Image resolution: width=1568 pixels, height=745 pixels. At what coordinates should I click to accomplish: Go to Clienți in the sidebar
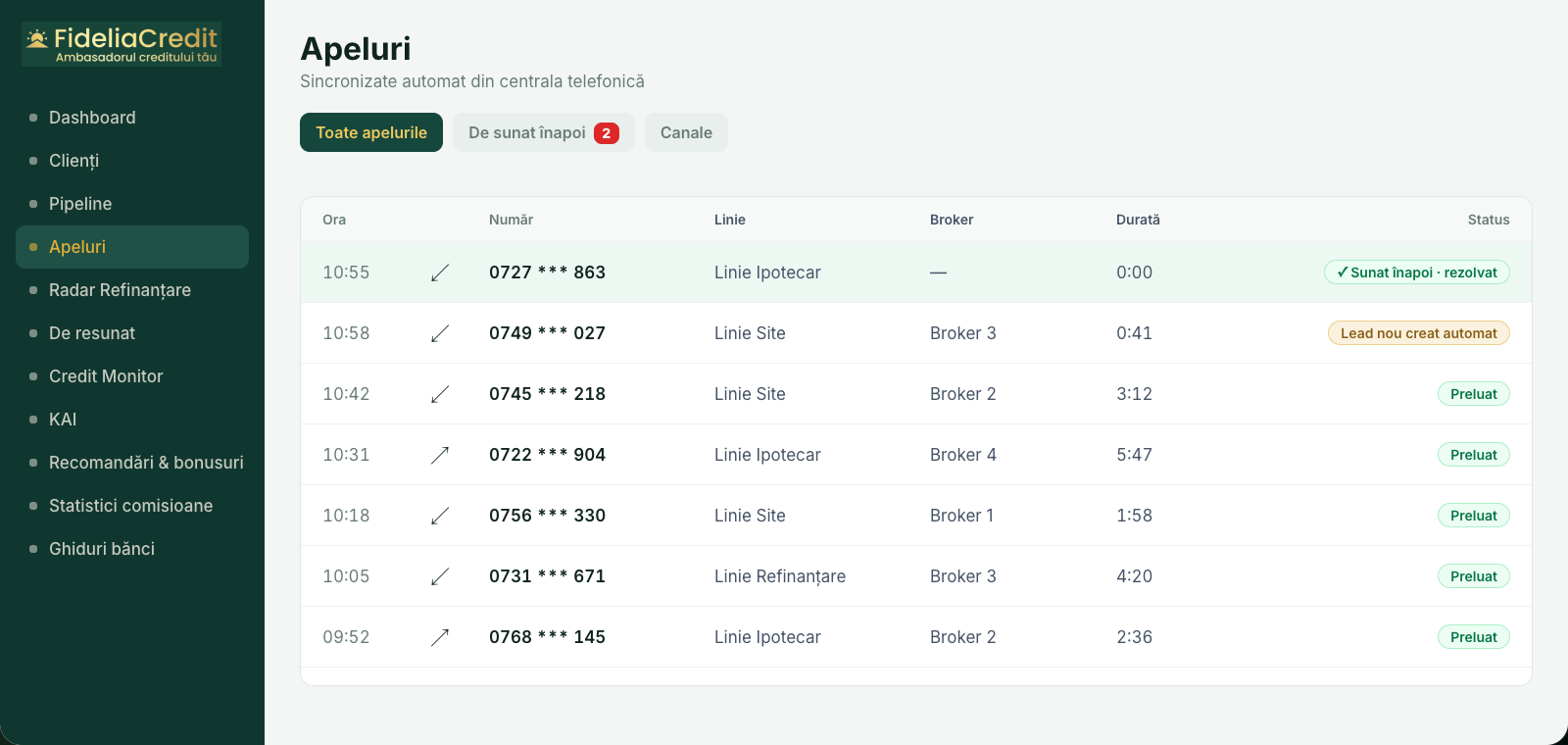[x=132, y=161]
